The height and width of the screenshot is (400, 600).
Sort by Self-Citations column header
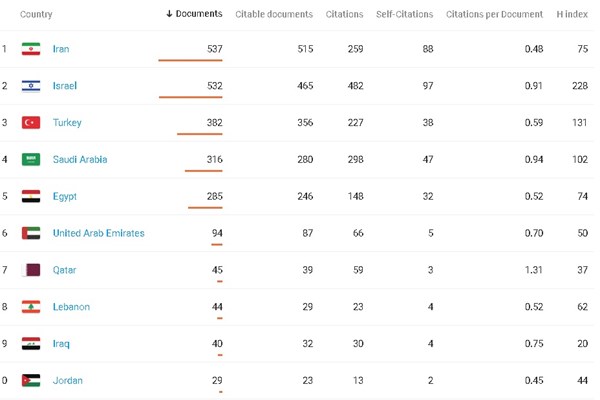coord(404,14)
